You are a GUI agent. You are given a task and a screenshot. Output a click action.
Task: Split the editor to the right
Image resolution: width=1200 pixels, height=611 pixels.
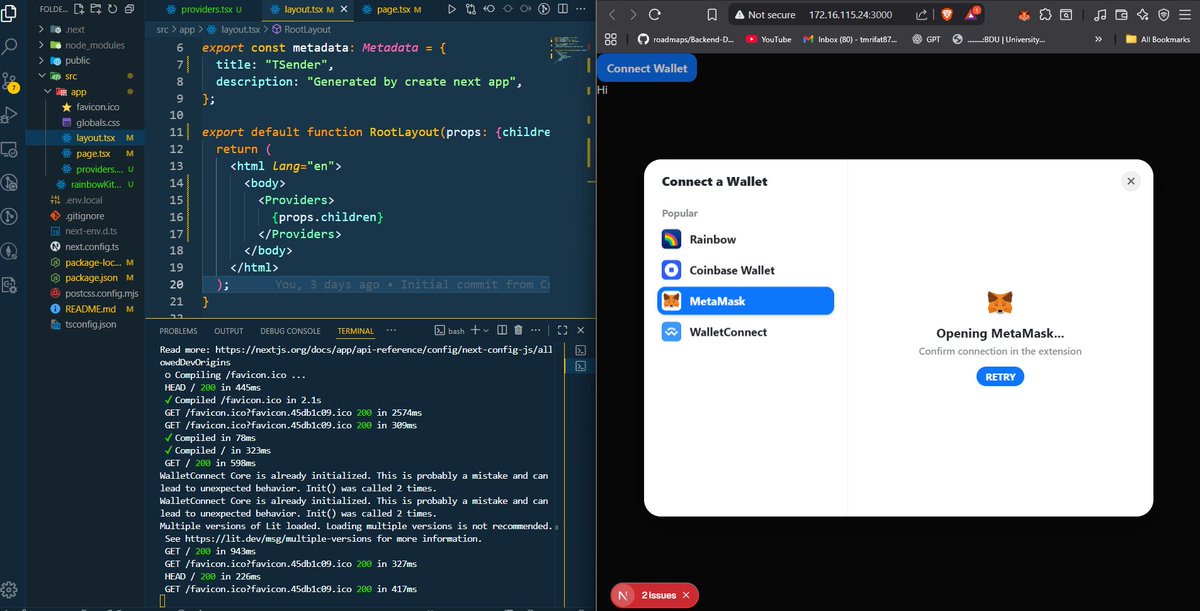point(562,9)
